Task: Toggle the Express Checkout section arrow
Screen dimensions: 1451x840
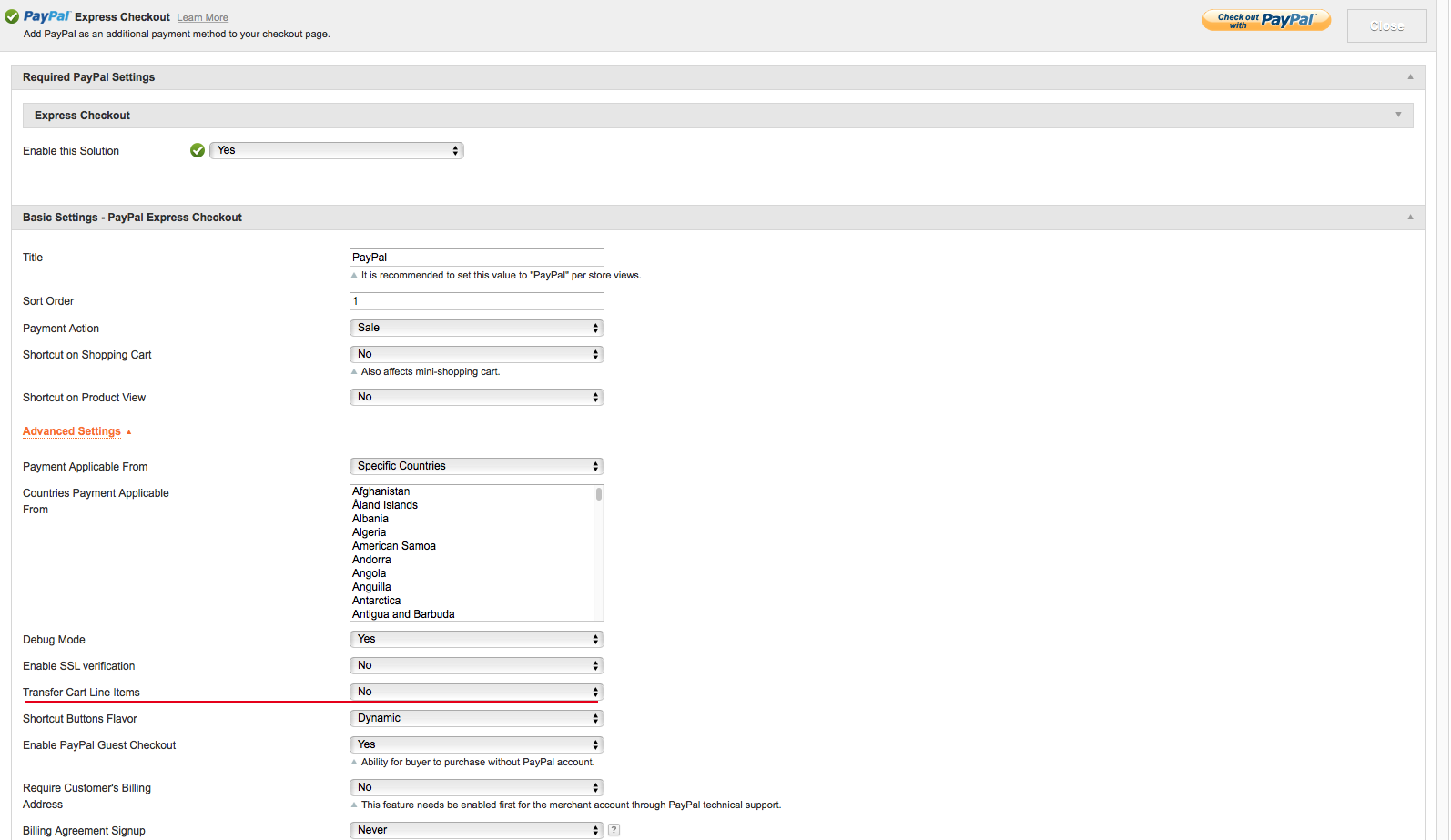Action: (x=1398, y=115)
